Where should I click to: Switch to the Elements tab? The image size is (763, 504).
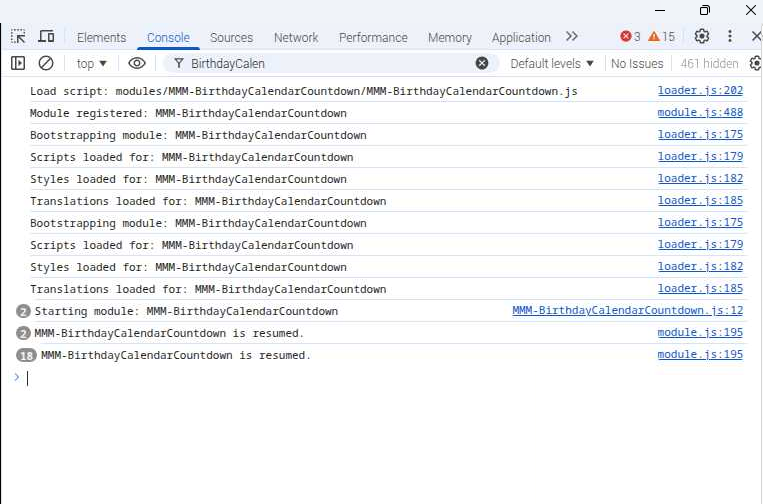pyautogui.click(x=101, y=38)
